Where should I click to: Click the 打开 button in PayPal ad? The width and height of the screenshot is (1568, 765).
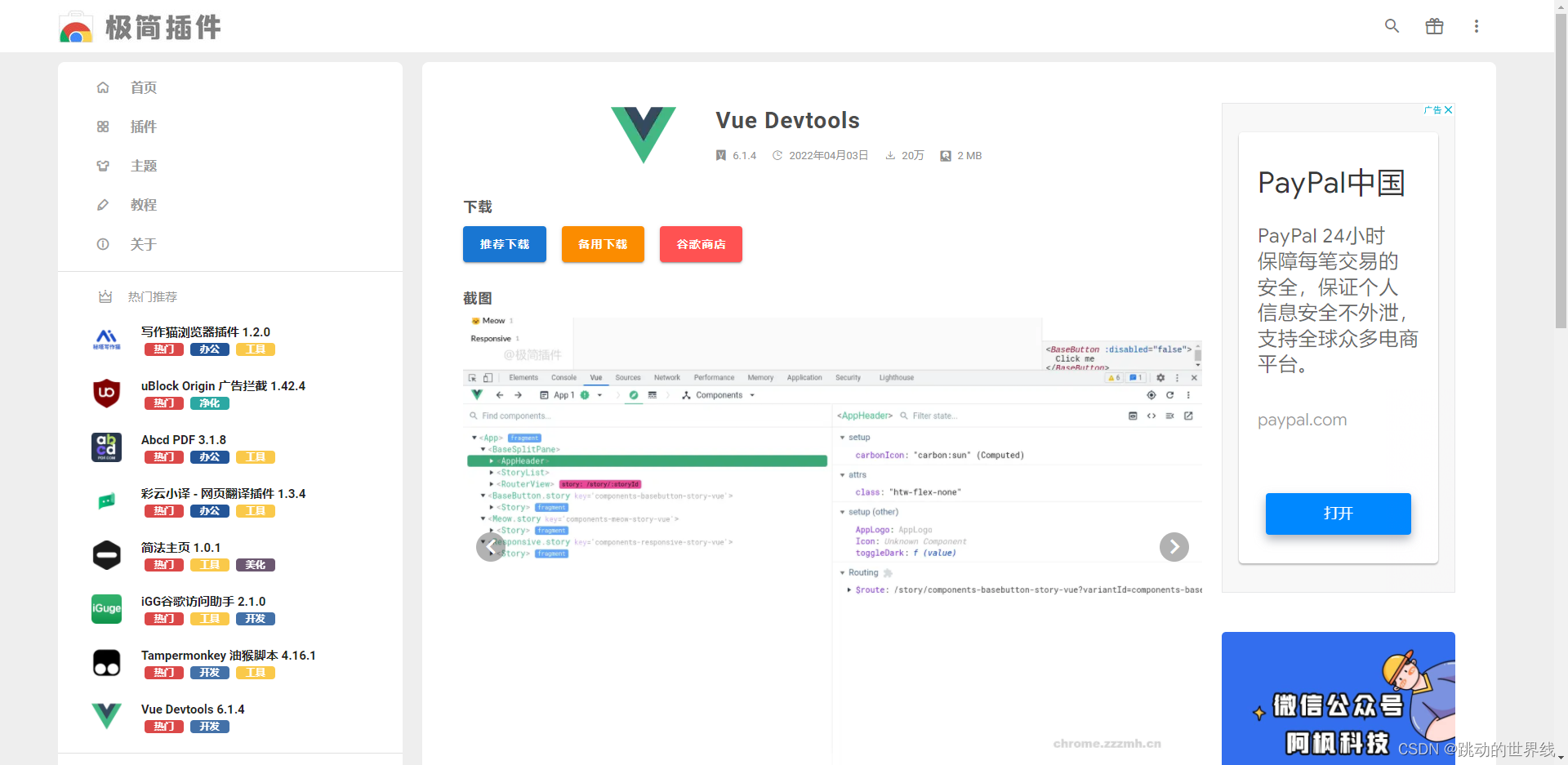point(1338,514)
